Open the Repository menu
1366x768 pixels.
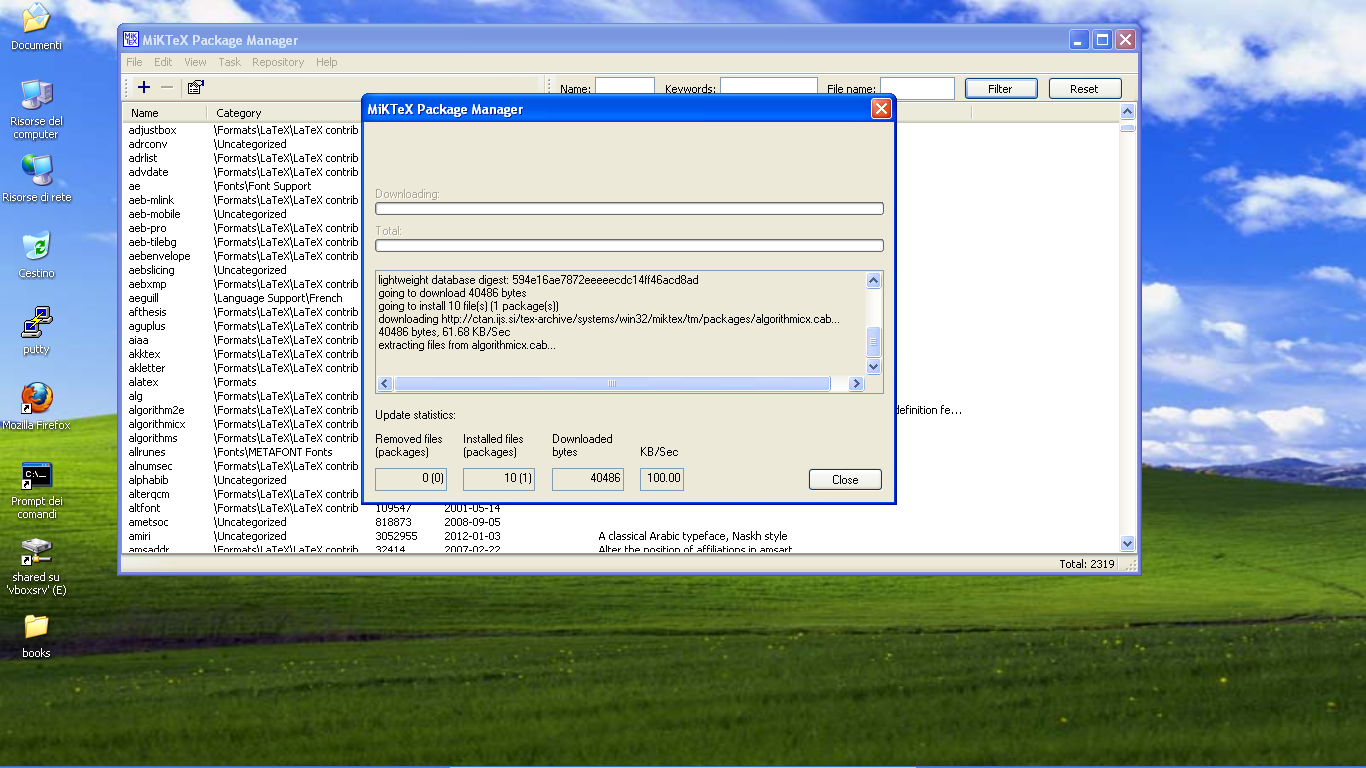coord(278,62)
